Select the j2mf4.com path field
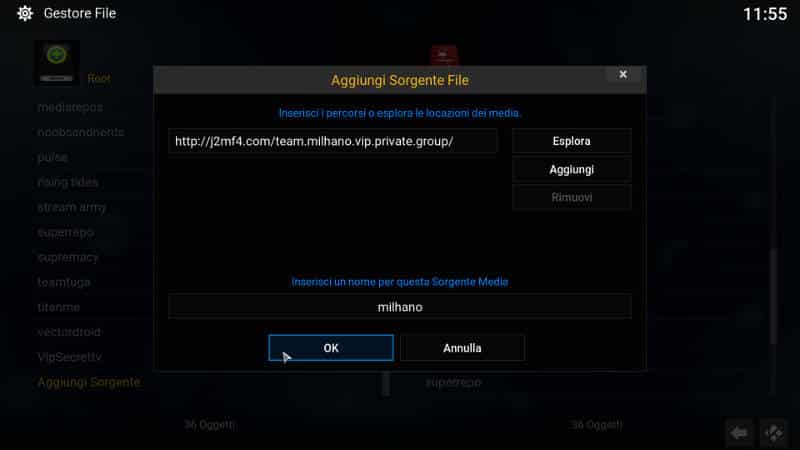 tap(333, 141)
